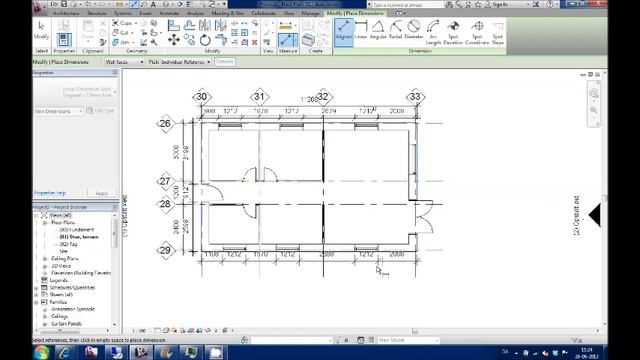
Task: Select the Arc Length dimension tool
Action: click(433, 33)
